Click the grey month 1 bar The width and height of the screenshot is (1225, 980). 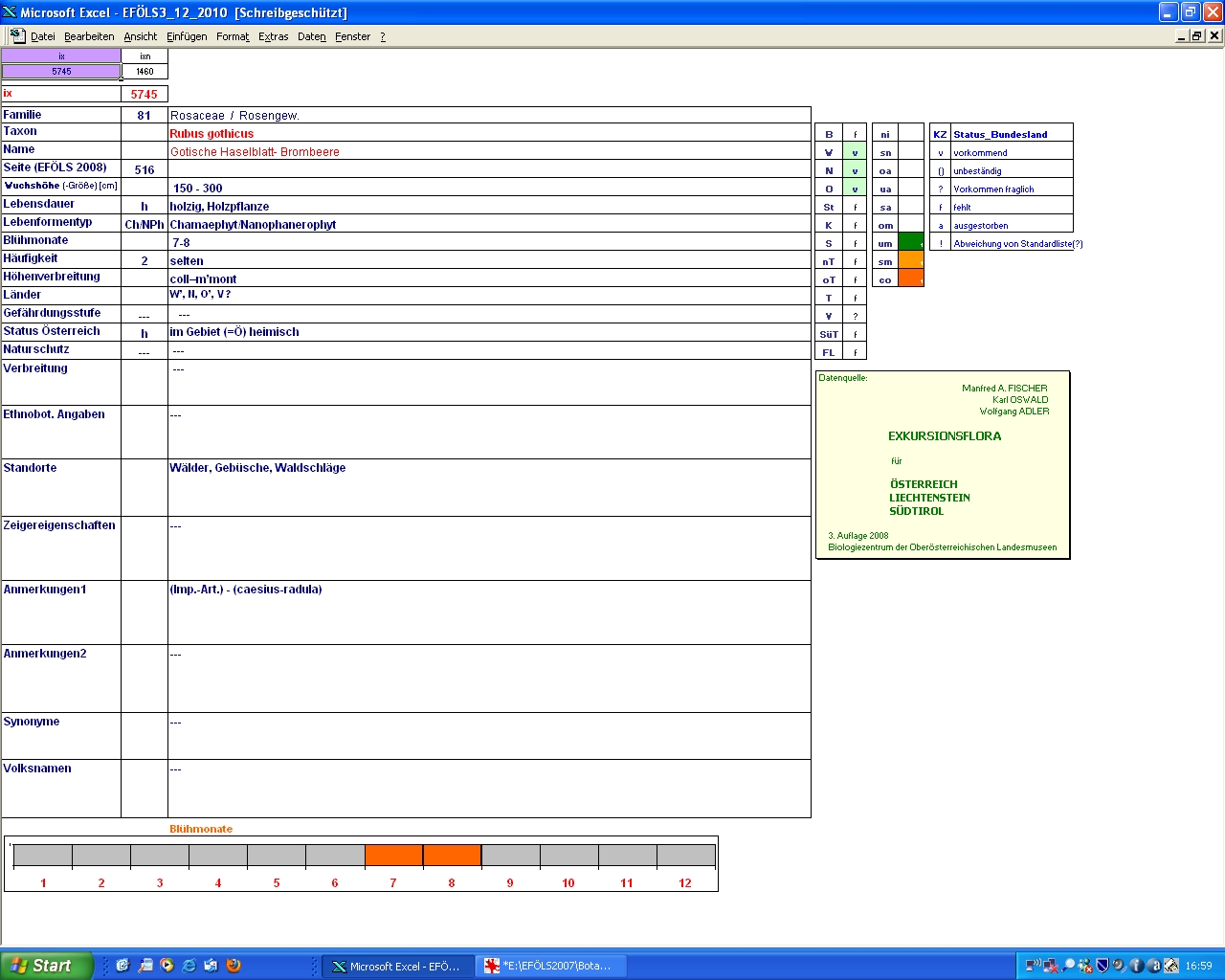click(x=43, y=855)
